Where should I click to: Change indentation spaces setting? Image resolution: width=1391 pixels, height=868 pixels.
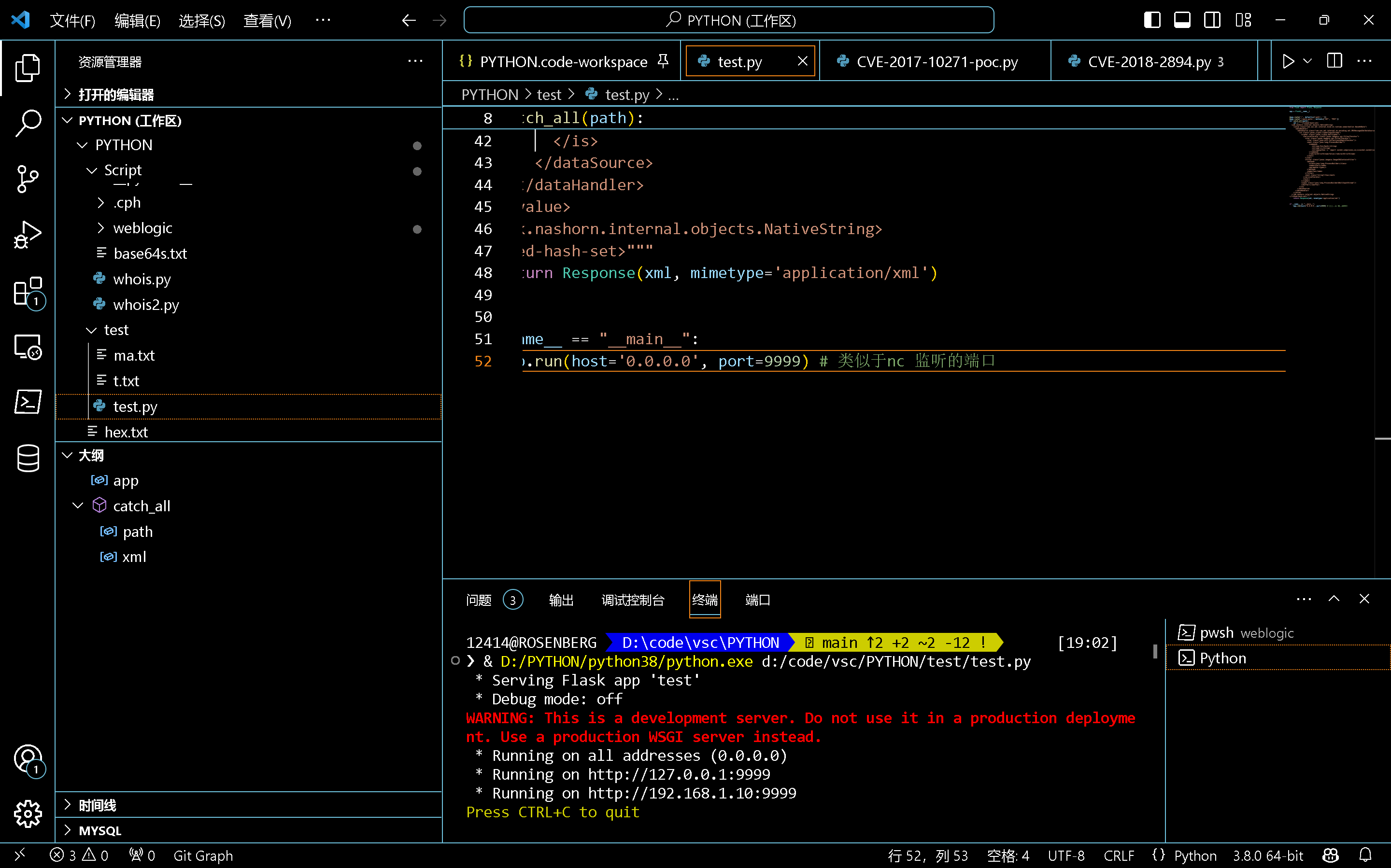pyautogui.click(x=1008, y=855)
